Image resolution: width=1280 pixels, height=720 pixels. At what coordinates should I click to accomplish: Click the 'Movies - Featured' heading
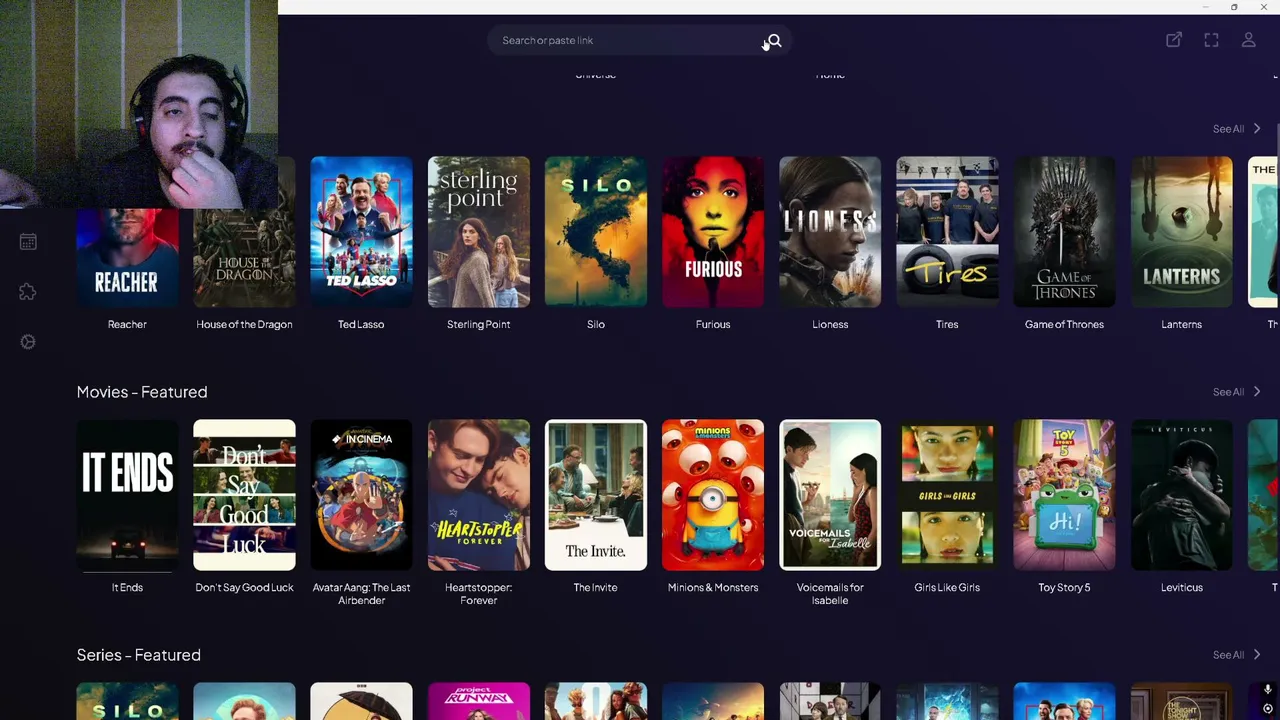pos(142,392)
